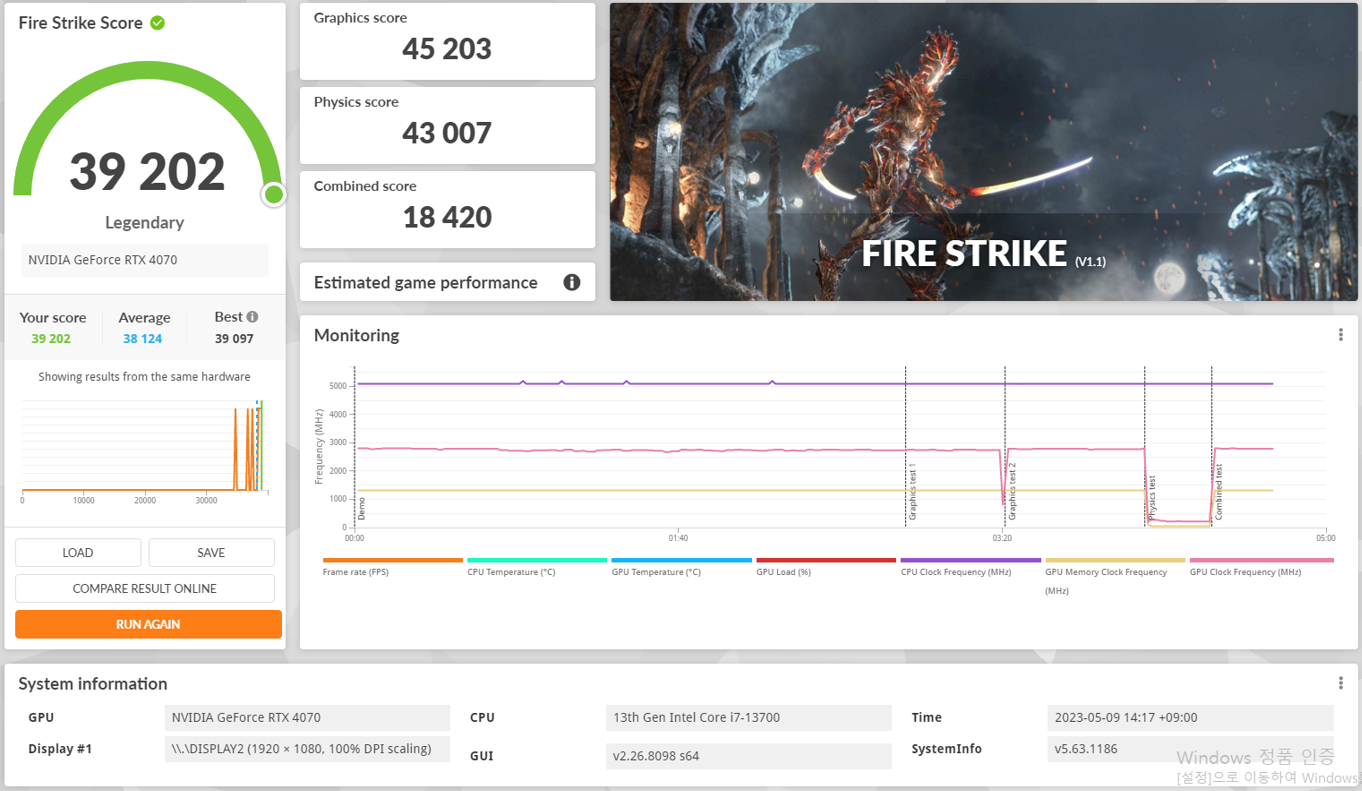This screenshot has height=791, width=1362.
Task: Click the Physics test chart marker
Action: pos(1152,497)
